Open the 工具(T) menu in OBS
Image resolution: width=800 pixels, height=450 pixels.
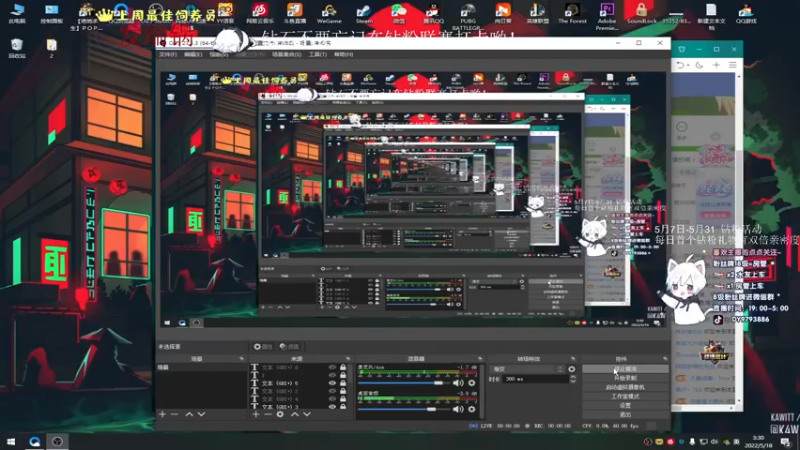(x=318, y=54)
